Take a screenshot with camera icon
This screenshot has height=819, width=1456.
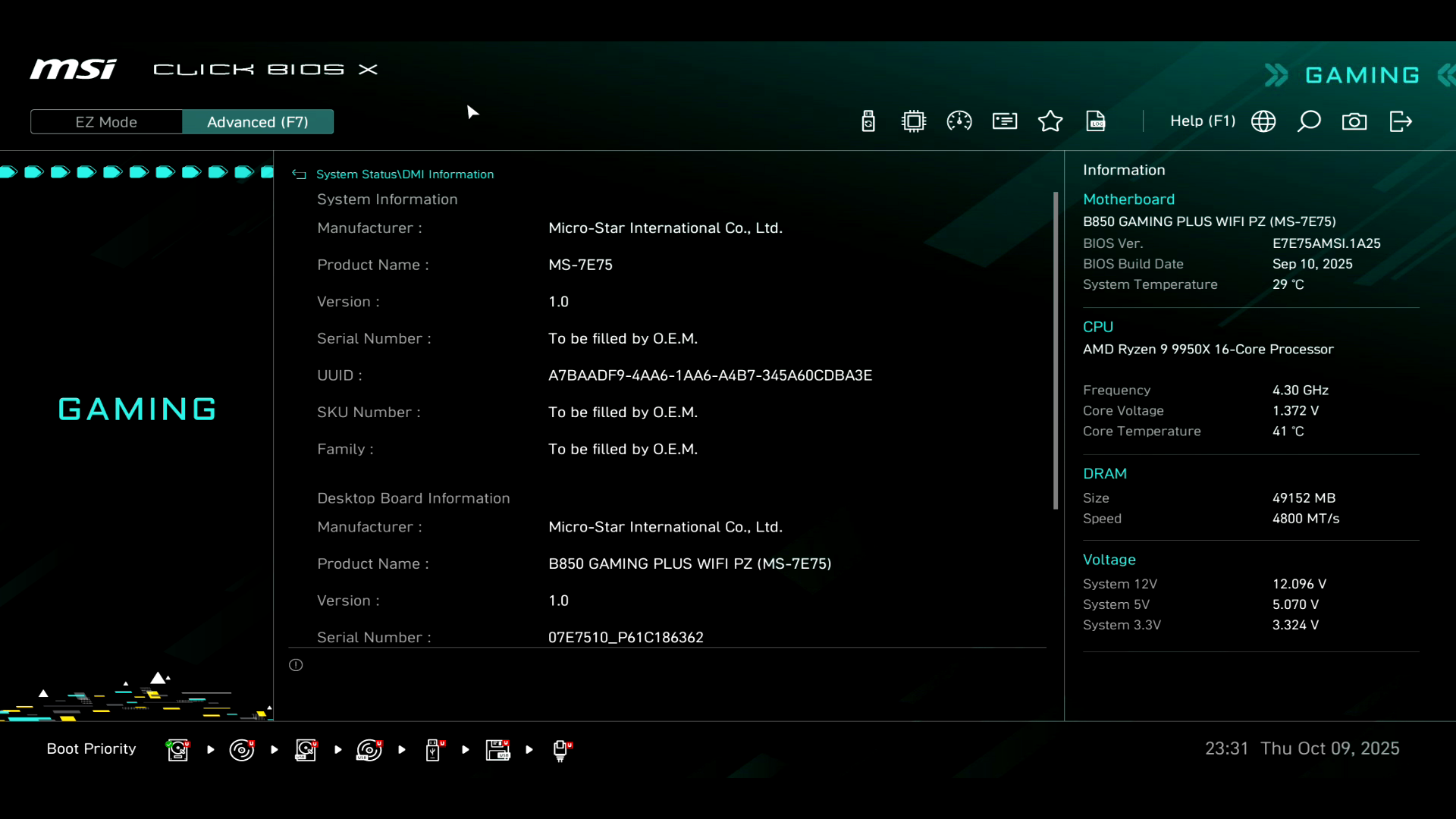[1354, 121]
